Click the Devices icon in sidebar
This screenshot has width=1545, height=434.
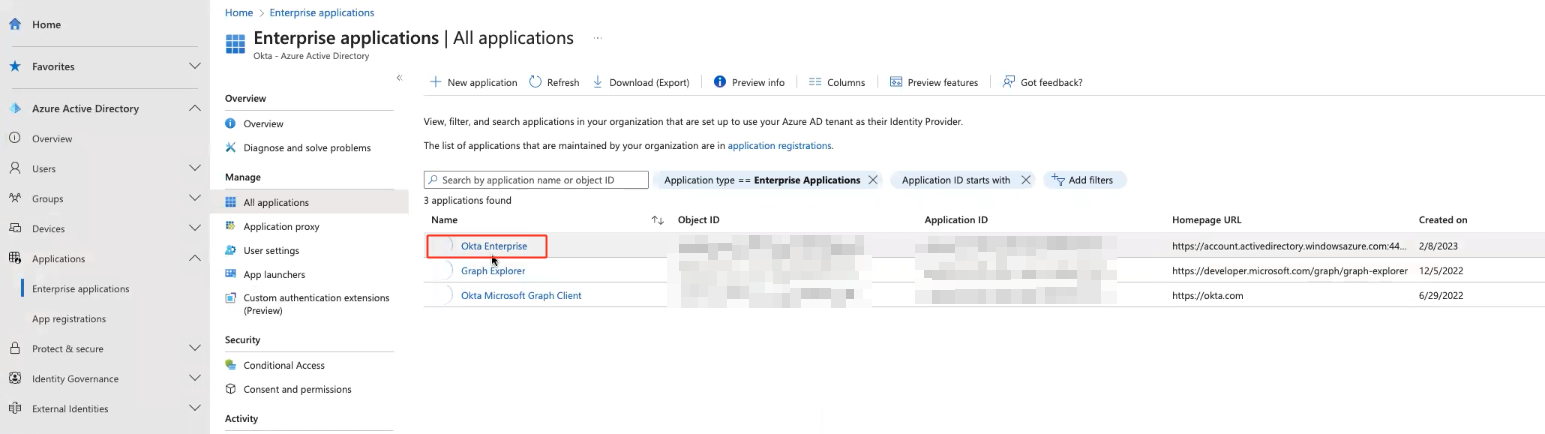click(x=15, y=228)
